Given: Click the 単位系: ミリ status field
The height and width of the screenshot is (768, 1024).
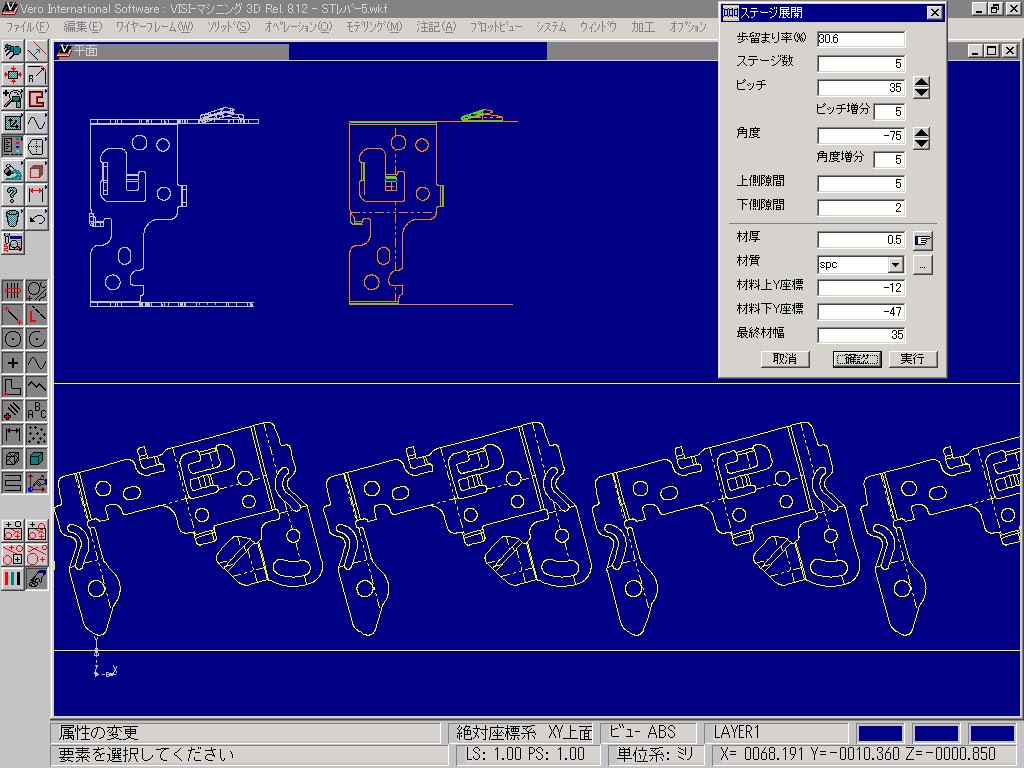Looking at the screenshot, I should (655, 755).
